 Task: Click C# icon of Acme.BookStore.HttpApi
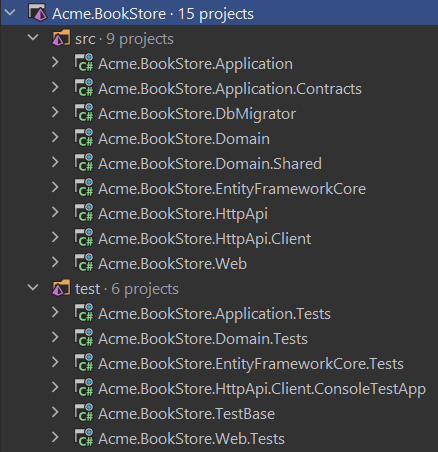pyautogui.click(x=84, y=213)
